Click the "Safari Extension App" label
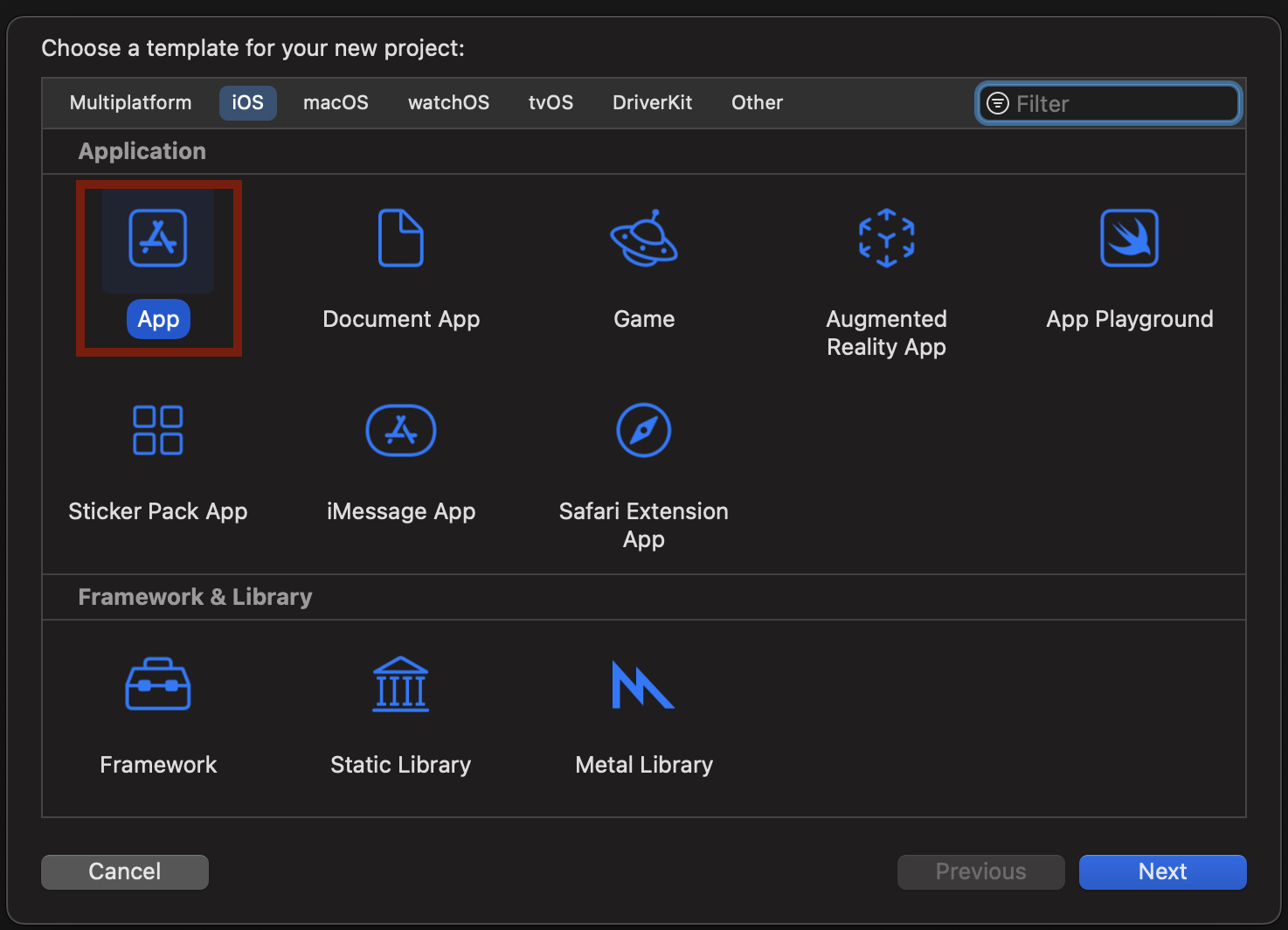 tap(644, 525)
